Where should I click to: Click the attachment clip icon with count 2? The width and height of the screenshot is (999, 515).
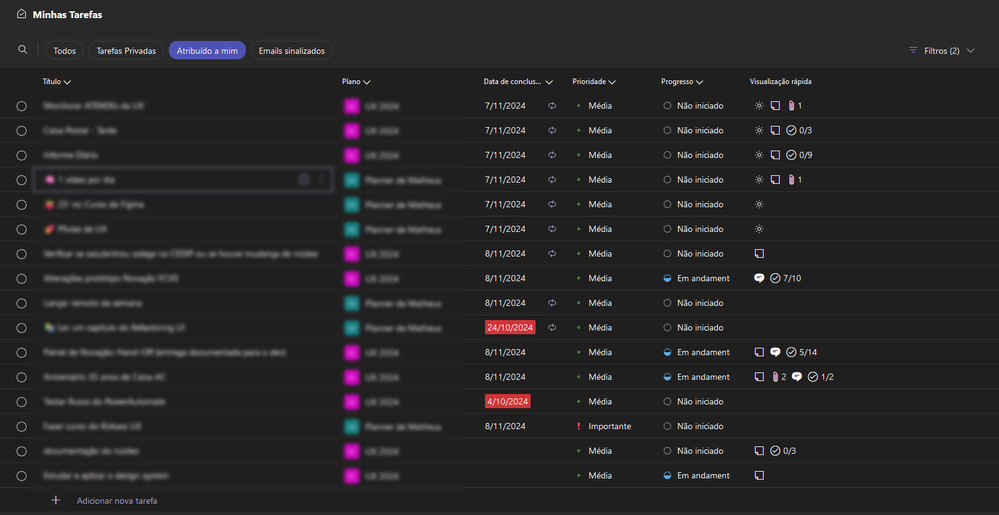tap(775, 377)
